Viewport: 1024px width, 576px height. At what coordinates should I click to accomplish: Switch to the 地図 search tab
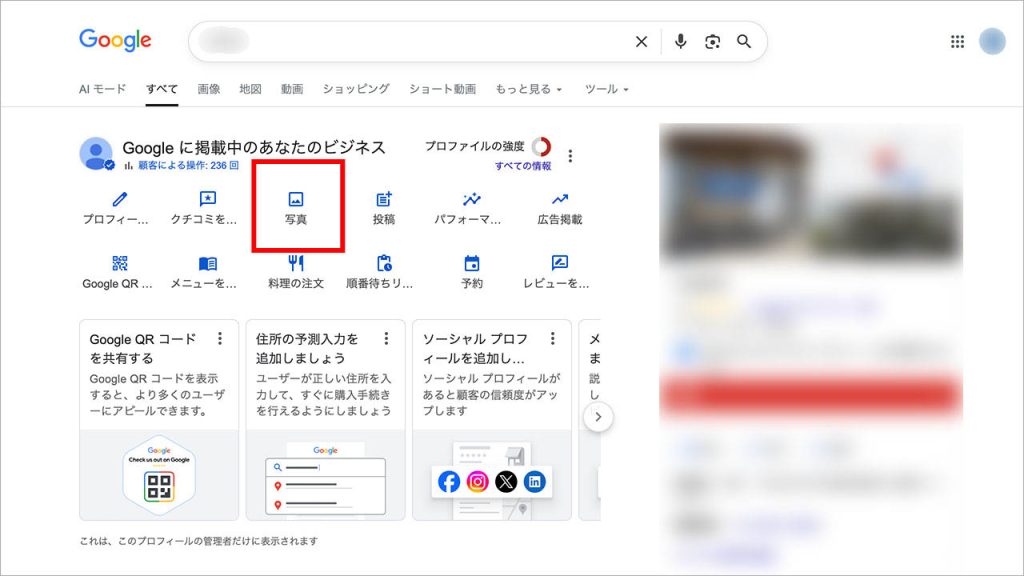248,88
